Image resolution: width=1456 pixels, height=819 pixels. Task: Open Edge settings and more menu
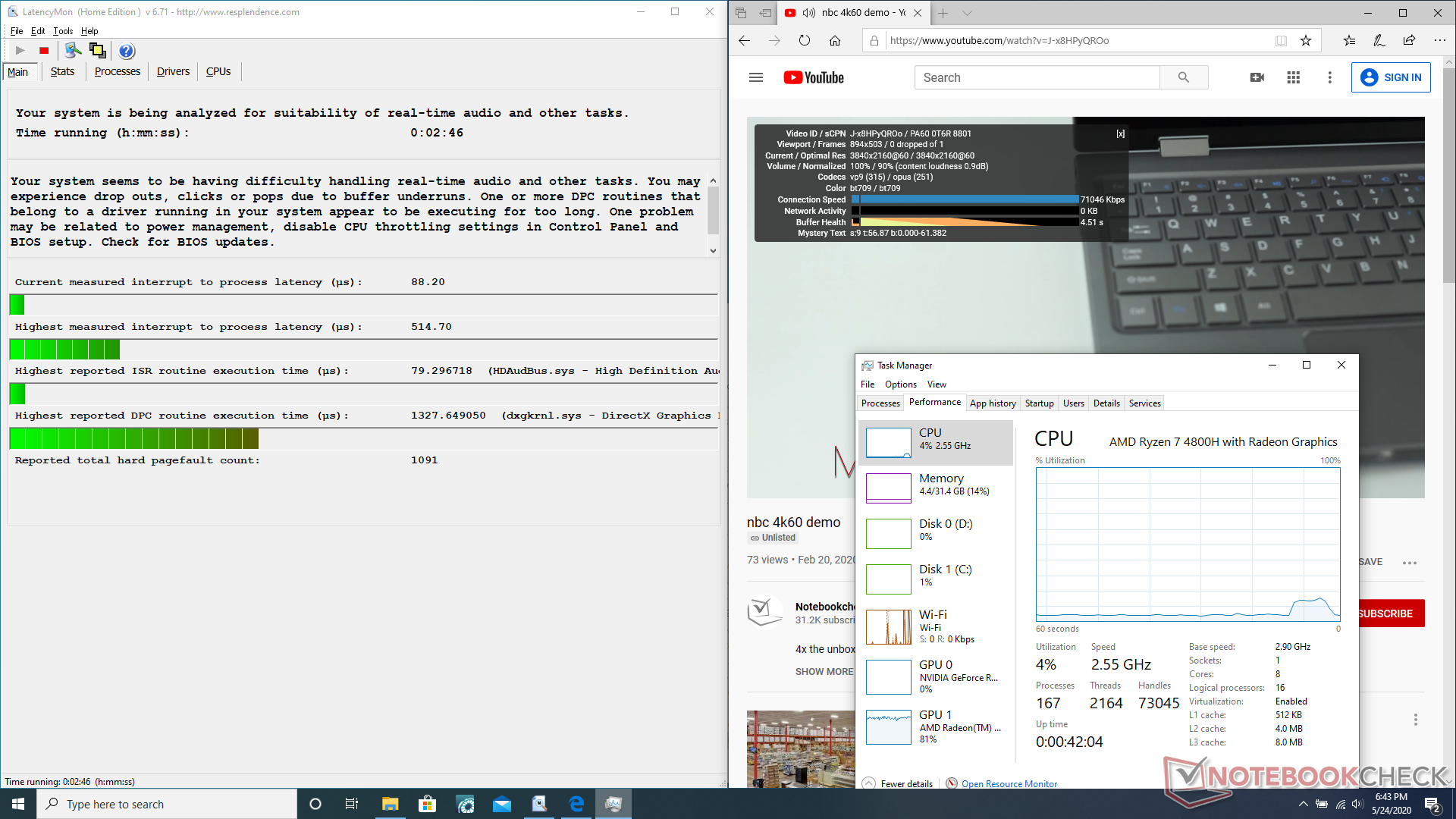tap(1439, 41)
